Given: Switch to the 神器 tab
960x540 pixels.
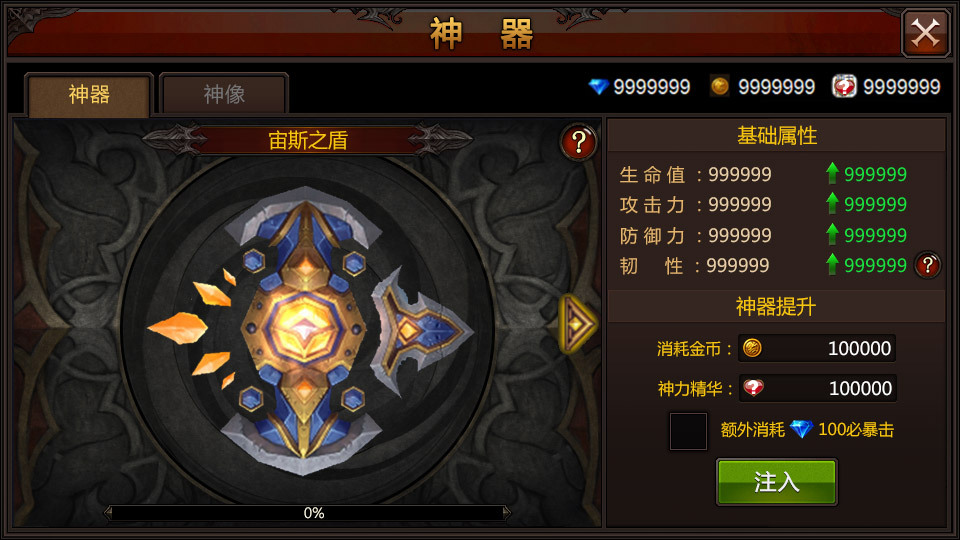Looking at the screenshot, I should tap(89, 94).
